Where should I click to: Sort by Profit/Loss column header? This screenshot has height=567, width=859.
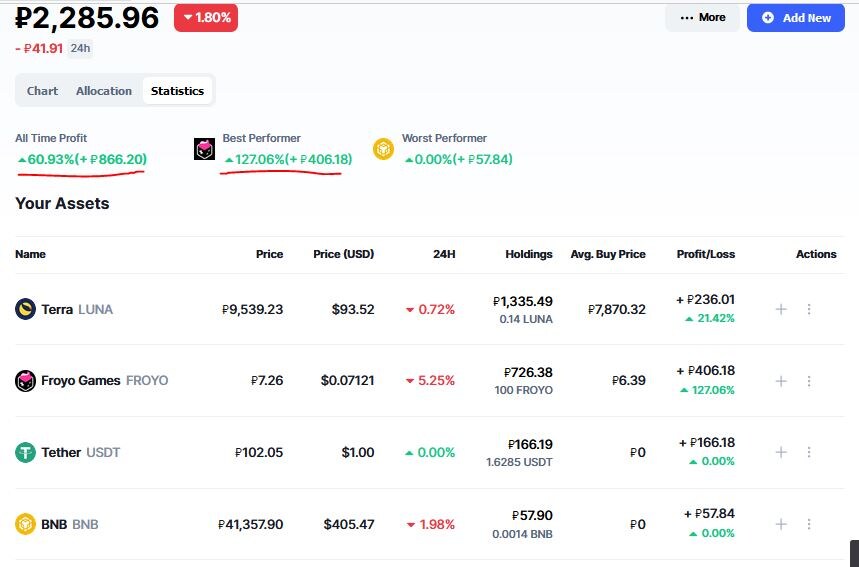[706, 254]
